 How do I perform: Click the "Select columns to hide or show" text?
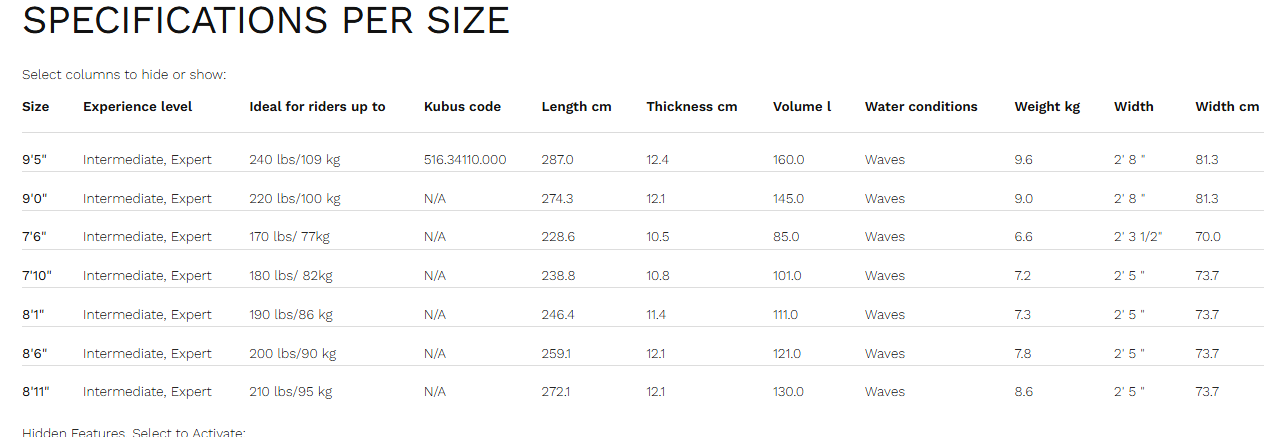point(124,75)
